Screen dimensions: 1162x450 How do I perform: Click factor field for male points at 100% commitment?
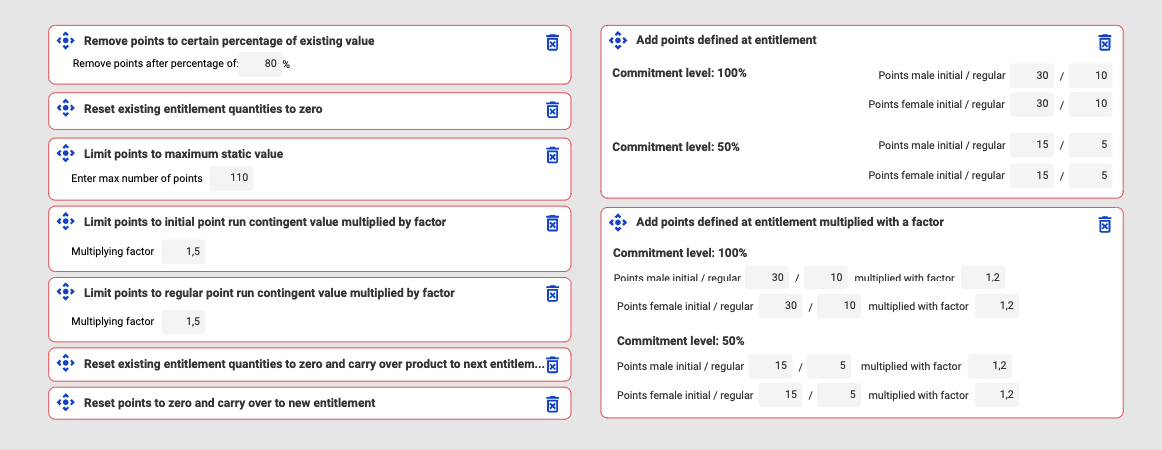[x=982, y=278]
